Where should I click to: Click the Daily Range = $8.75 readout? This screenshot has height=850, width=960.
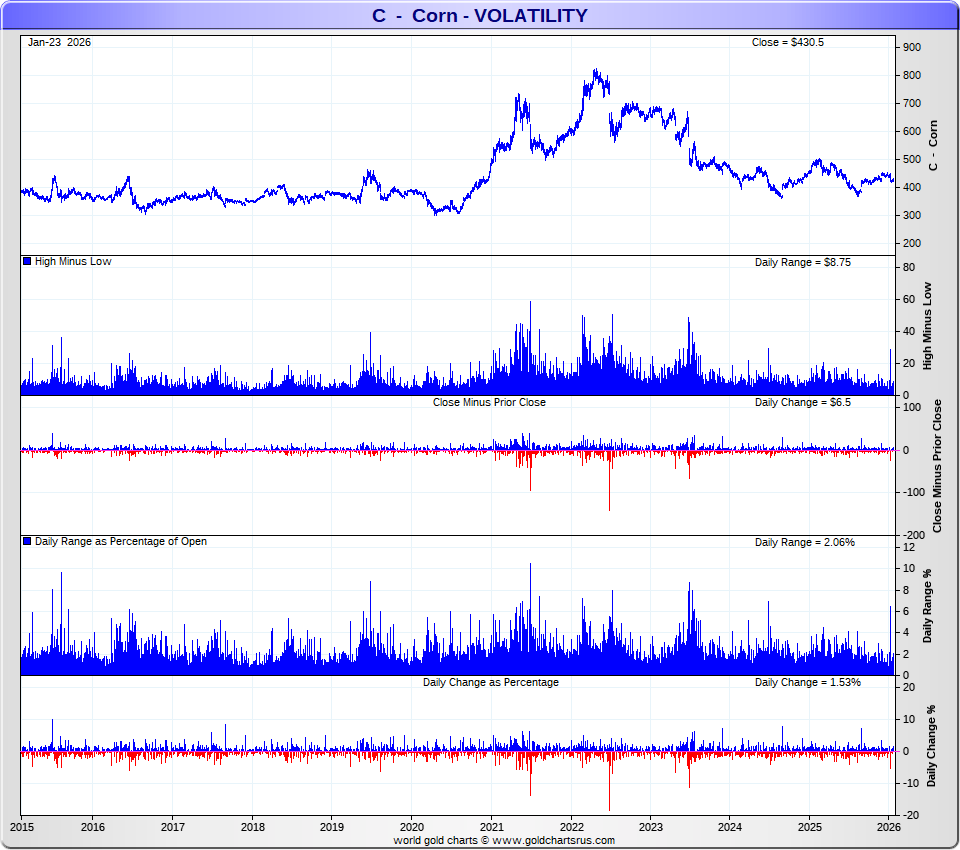(x=802, y=262)
